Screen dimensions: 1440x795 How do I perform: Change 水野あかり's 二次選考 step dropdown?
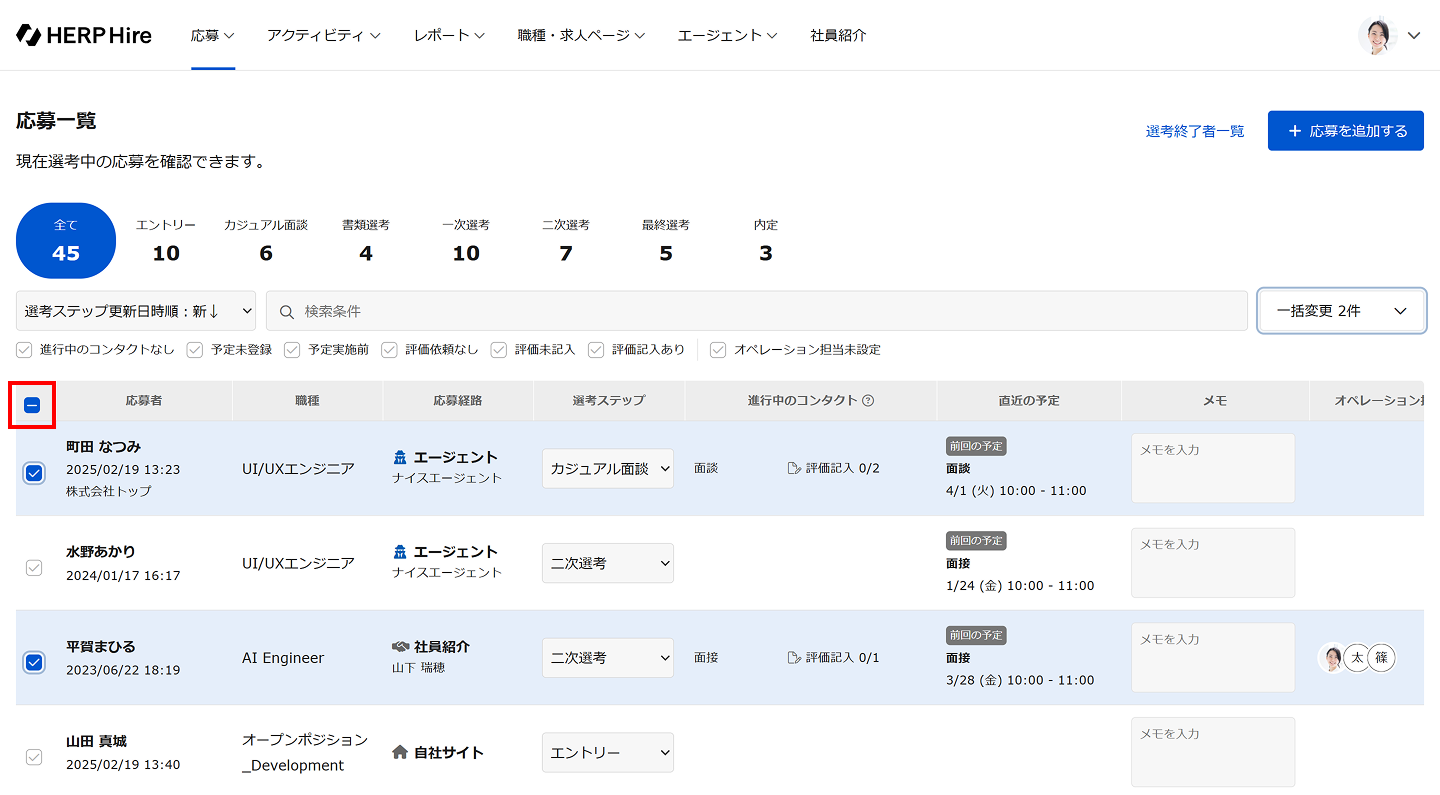click(608, 563)
